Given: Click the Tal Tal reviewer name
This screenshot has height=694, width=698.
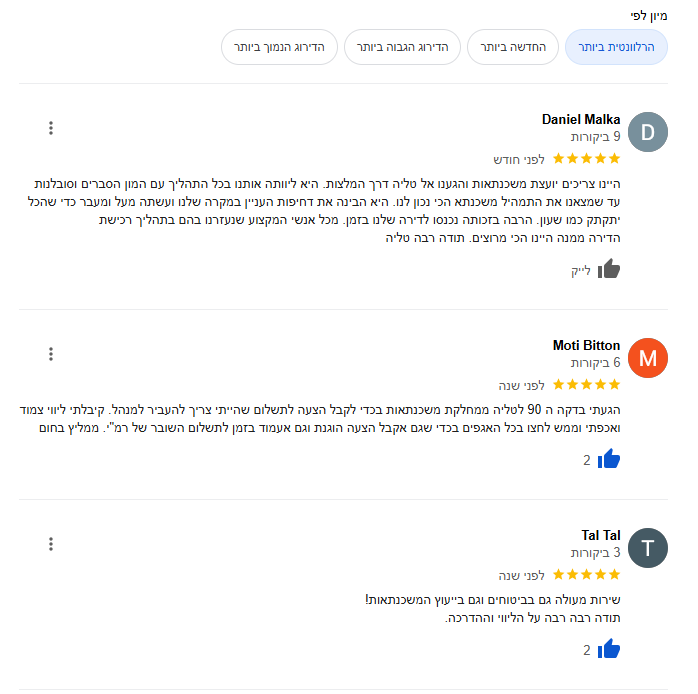Looking at the screenshot, I should 601,535.
